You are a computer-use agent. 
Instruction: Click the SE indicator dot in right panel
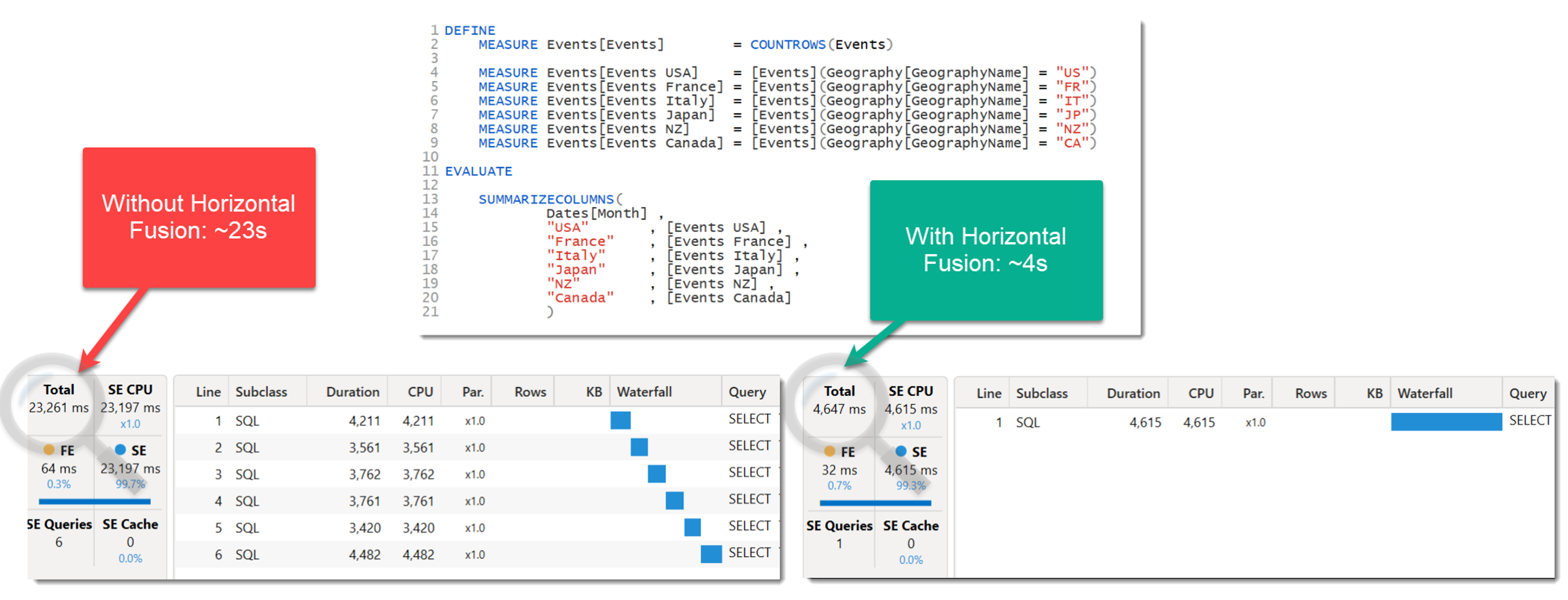pos(900,452)
